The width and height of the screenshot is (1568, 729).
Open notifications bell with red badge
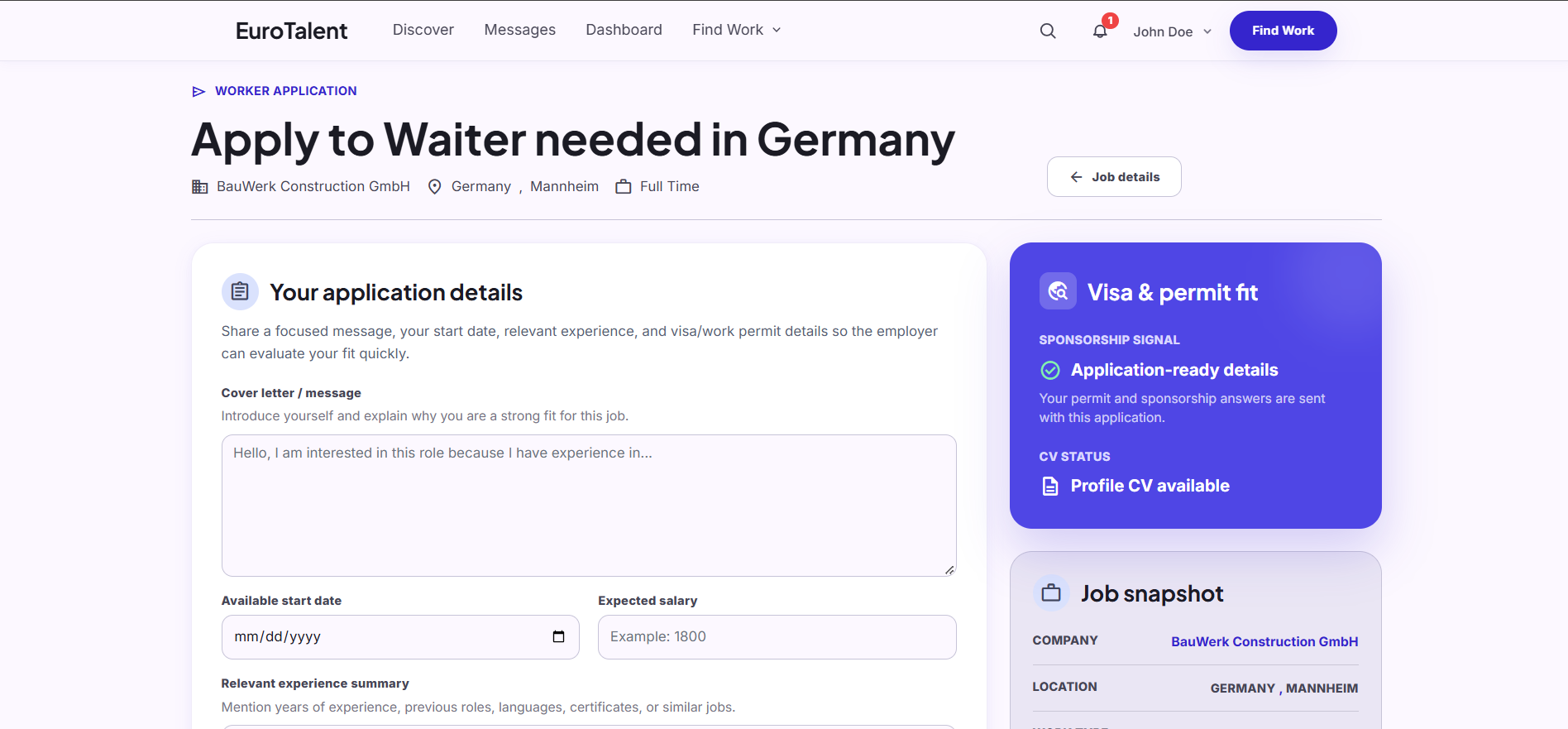(x=1101, y=31)
